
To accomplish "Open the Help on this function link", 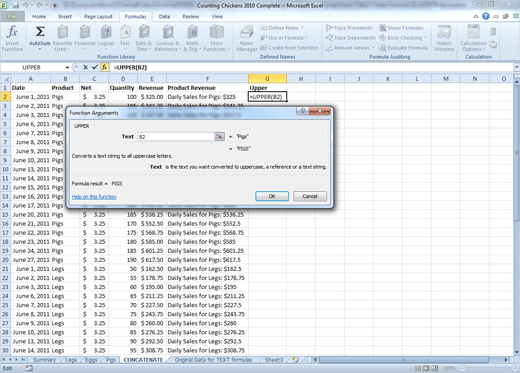I will coord(94,197).
